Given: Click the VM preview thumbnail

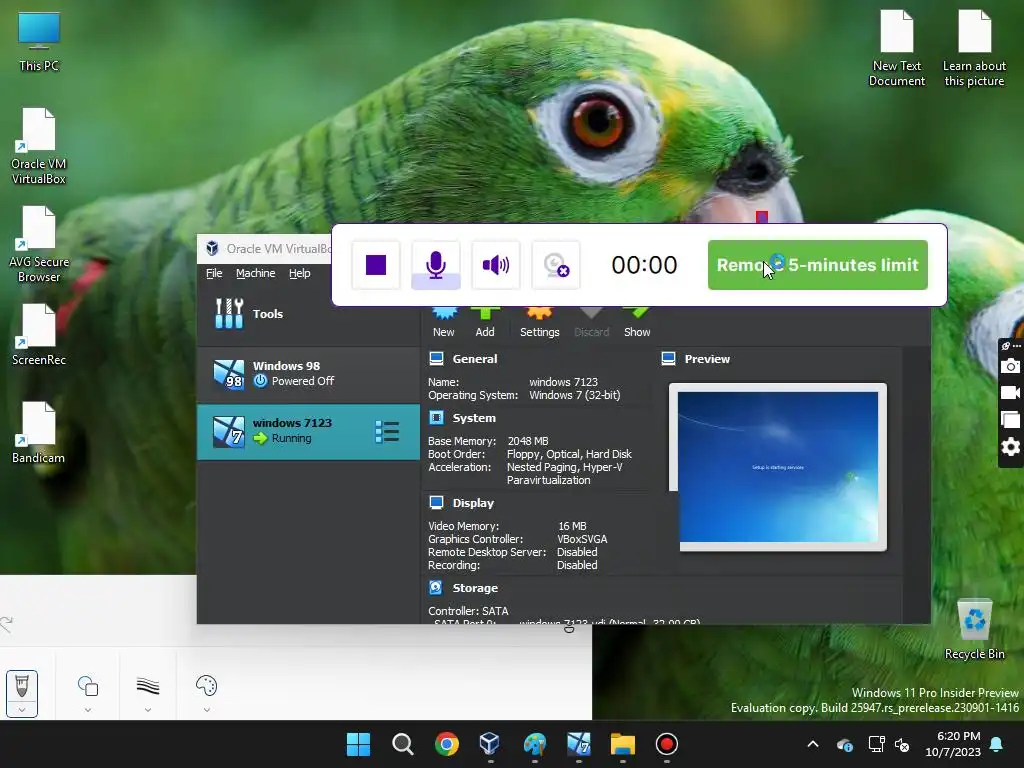Looking at the screenshot, I should pyautogui.click(x=778, y=467).
